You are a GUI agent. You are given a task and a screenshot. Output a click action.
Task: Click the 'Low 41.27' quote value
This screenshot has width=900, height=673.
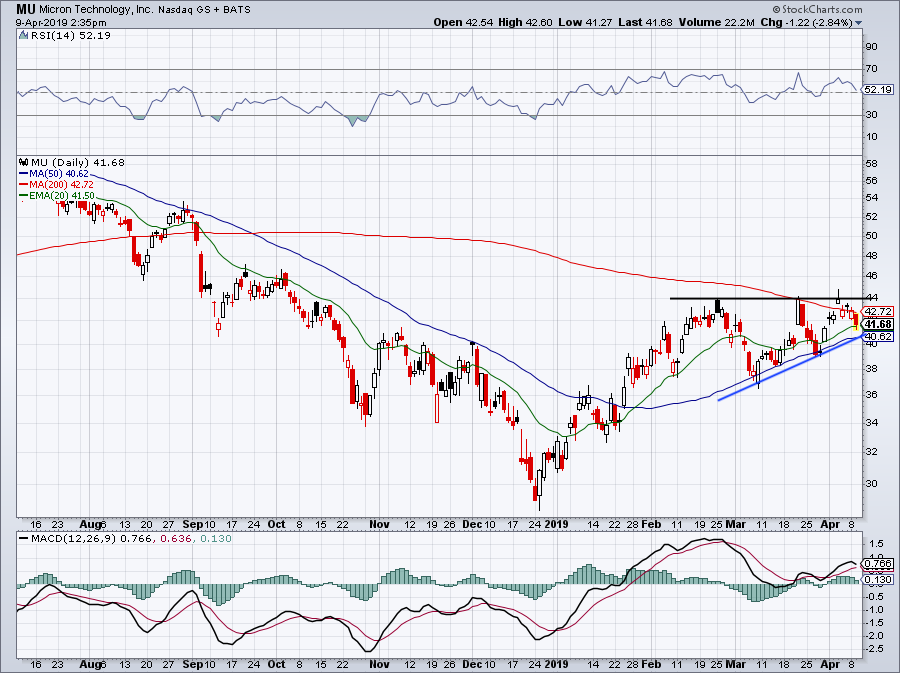[x=585, y=22]
